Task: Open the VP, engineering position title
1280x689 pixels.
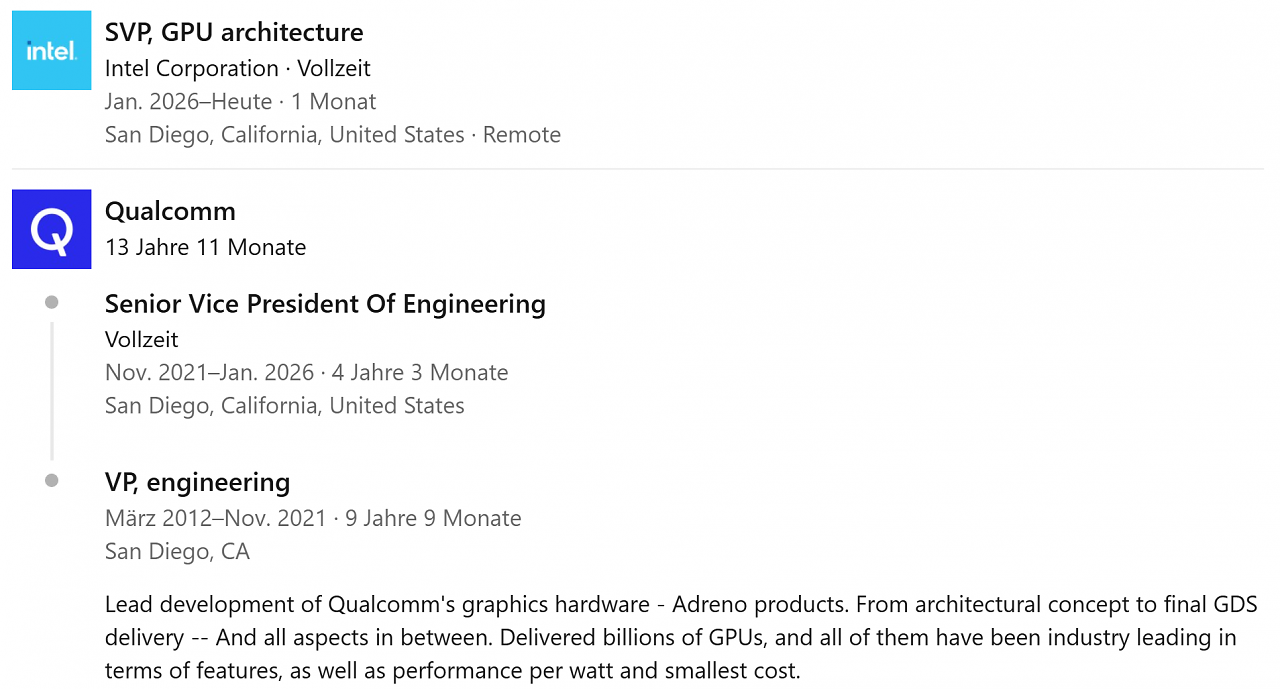Action: pyautogui.click(x=198, y=482)
